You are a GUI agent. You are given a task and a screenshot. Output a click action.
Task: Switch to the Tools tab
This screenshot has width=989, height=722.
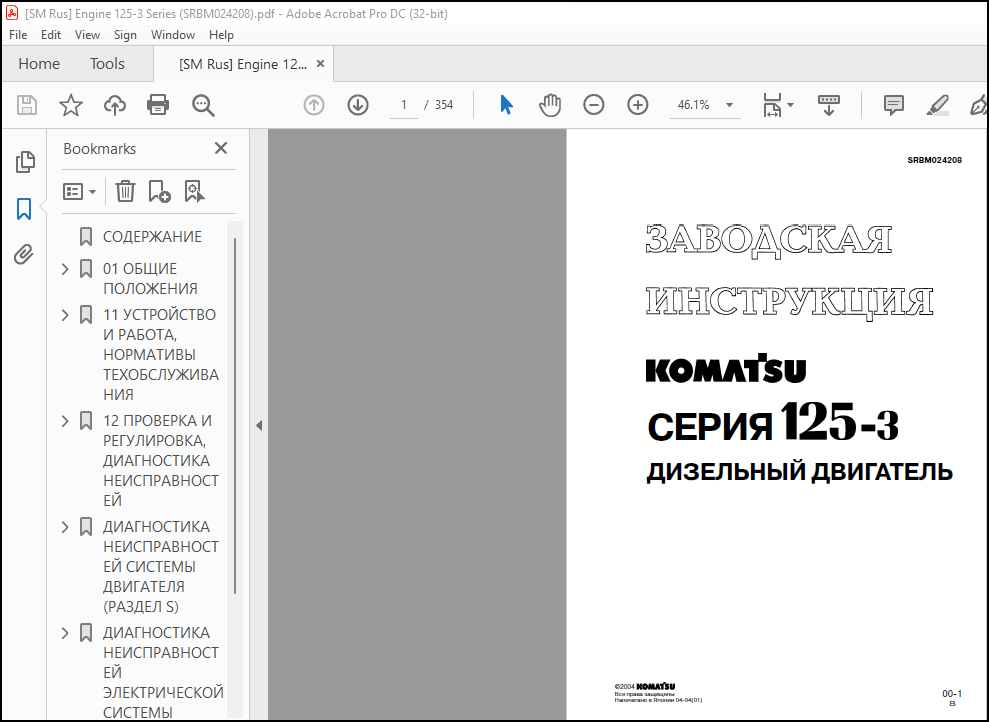107,64
